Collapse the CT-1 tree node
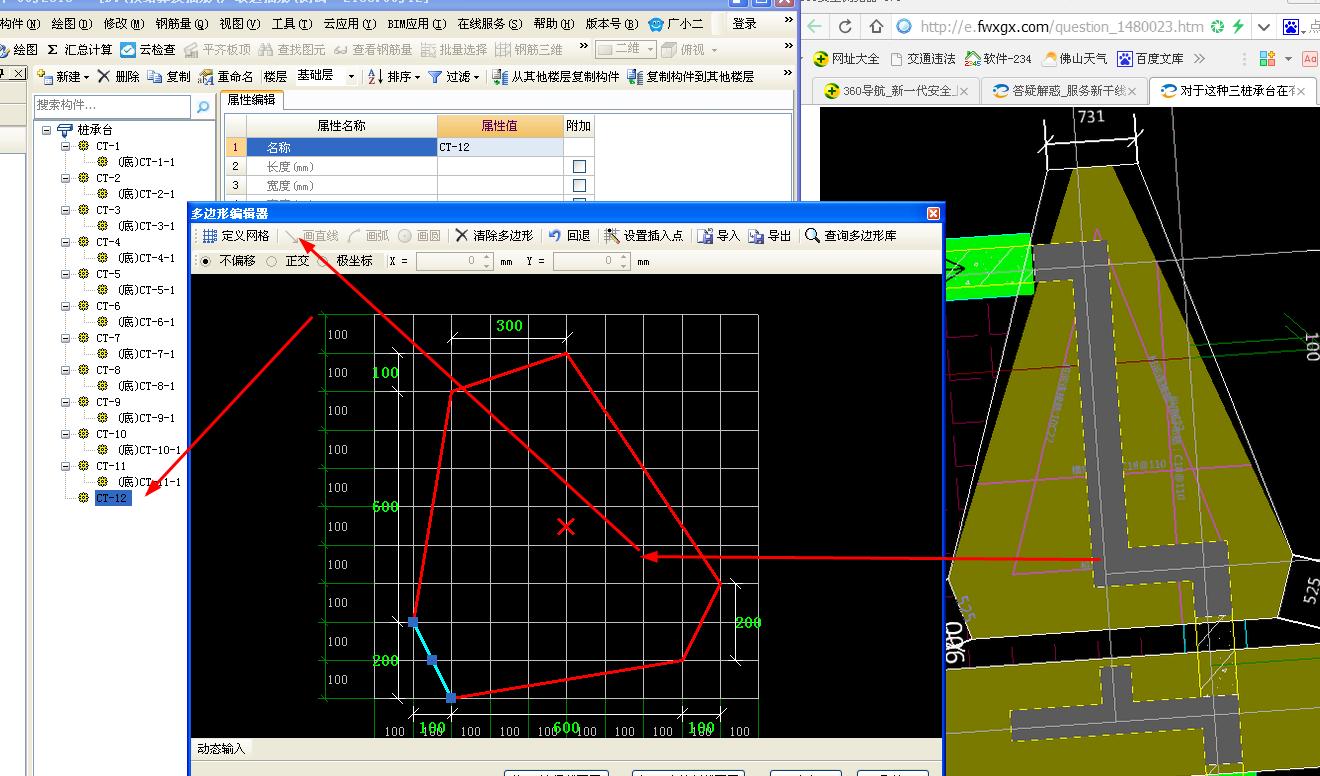This screenshot has width=1320, height=776. click(x=66, y=146)
